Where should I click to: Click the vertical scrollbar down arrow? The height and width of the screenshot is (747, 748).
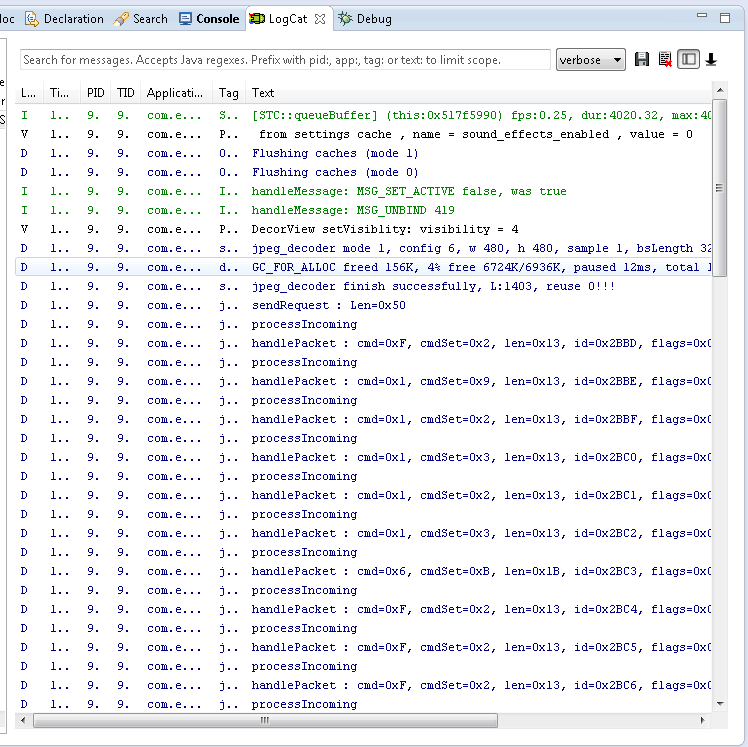tap(720, 704)
